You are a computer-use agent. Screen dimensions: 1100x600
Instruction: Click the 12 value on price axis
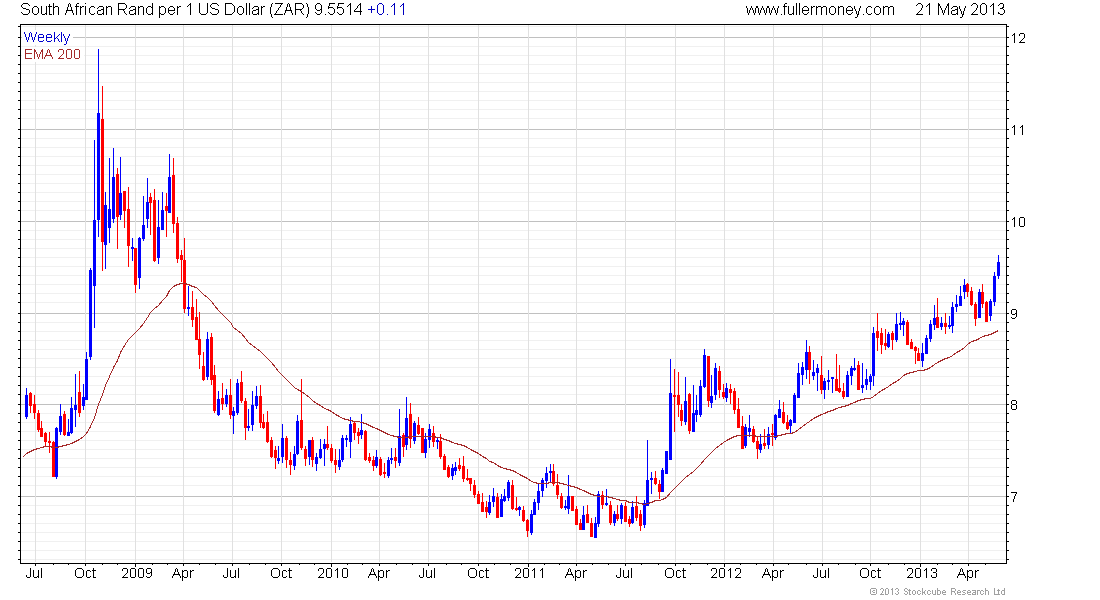click(1017, 38)
